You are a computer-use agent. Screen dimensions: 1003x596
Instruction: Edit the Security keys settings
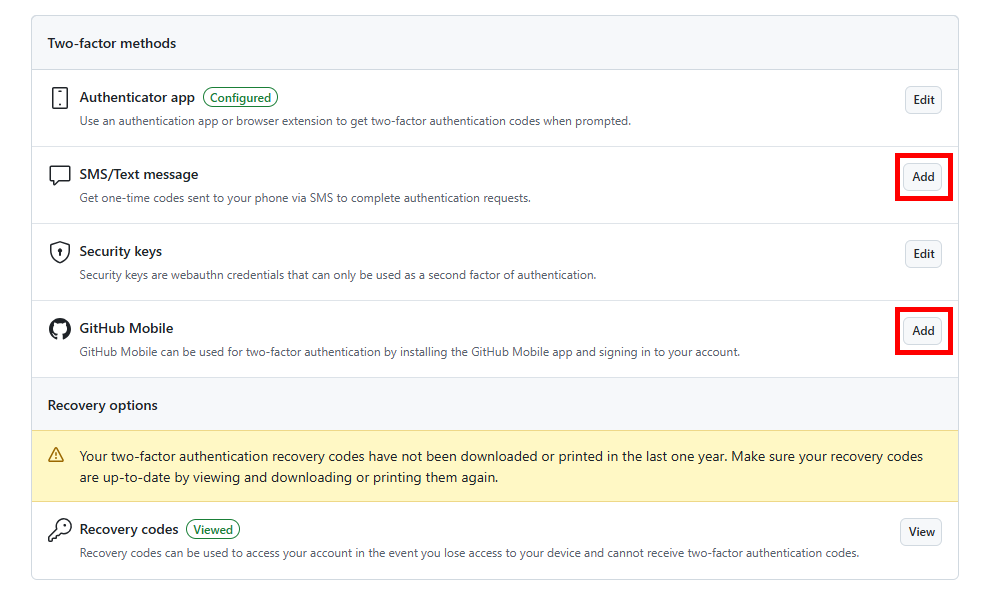tap(923, 254)
